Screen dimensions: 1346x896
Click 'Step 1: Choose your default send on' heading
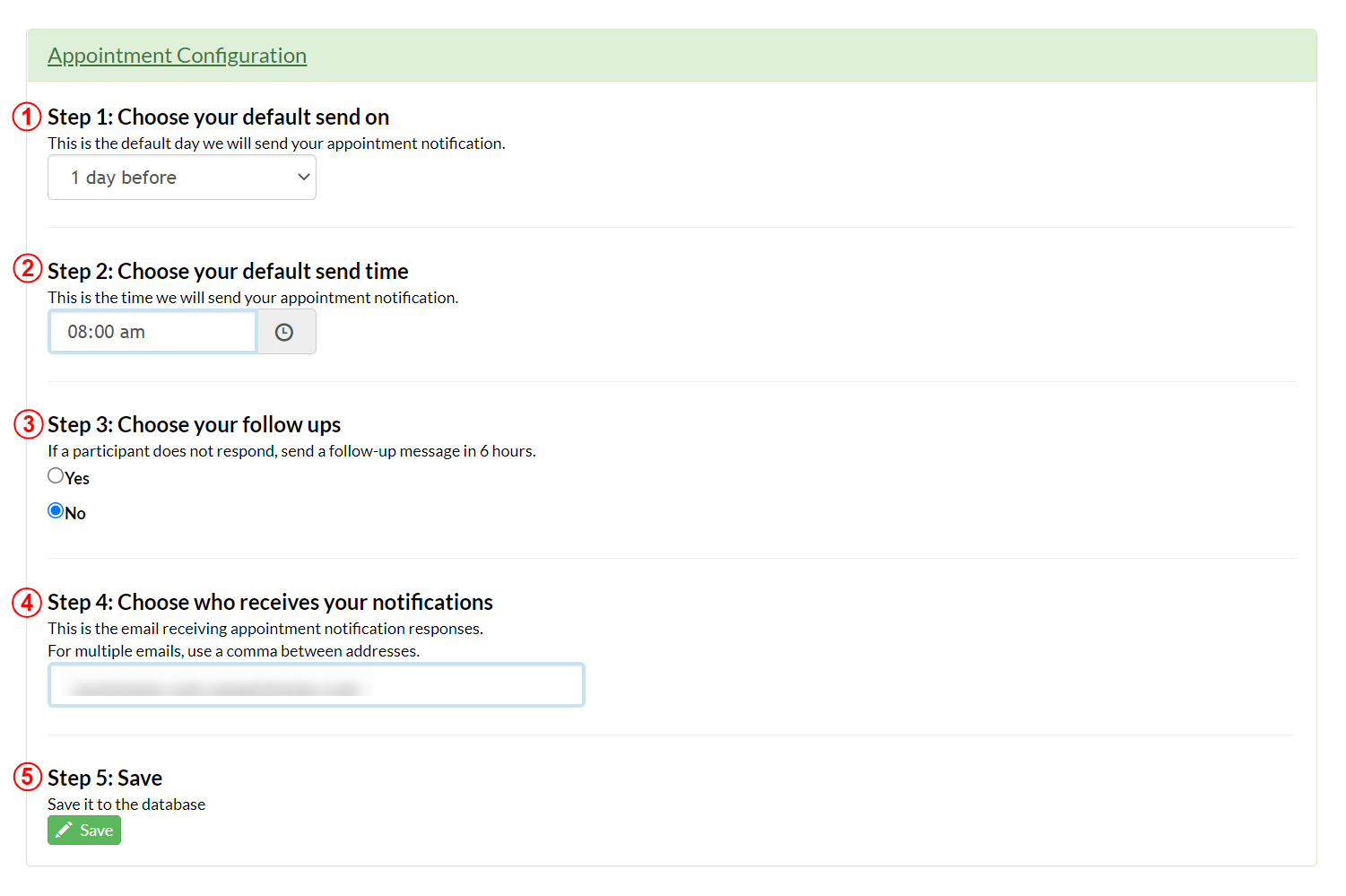click(x=218, y=117)
